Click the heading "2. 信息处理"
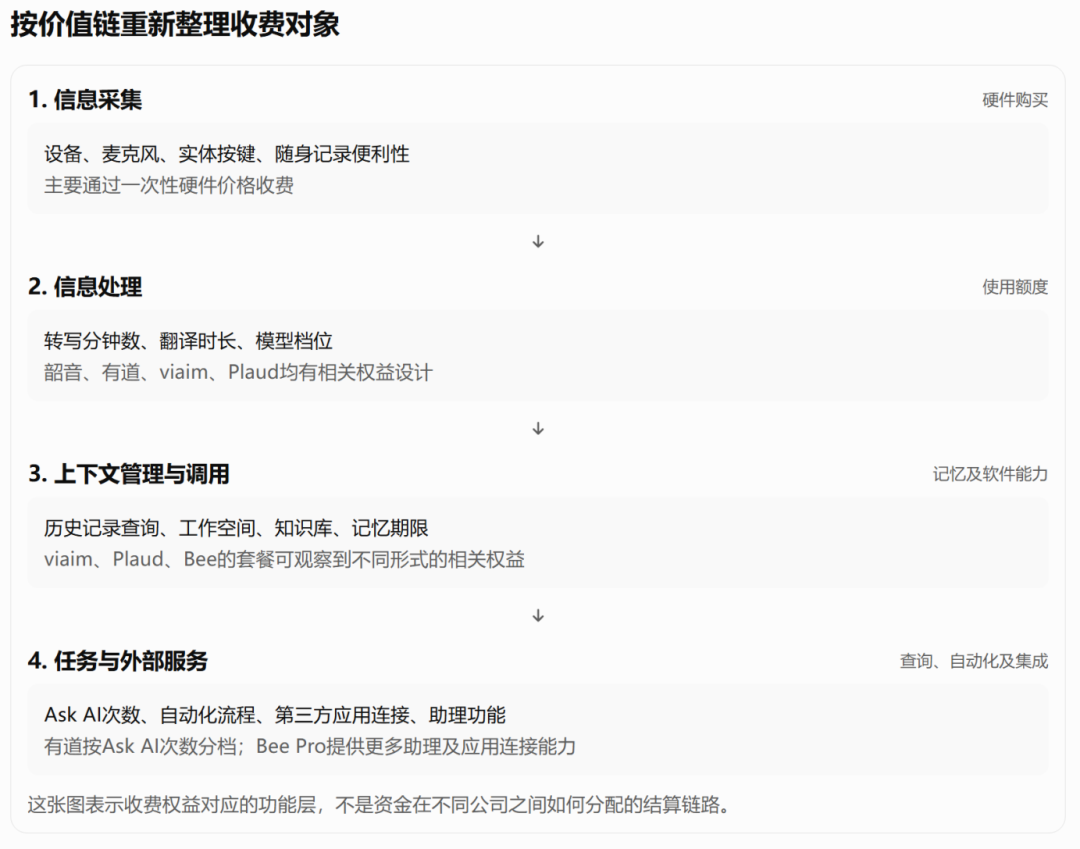1080x849 pixels. (x=85, y=287)
